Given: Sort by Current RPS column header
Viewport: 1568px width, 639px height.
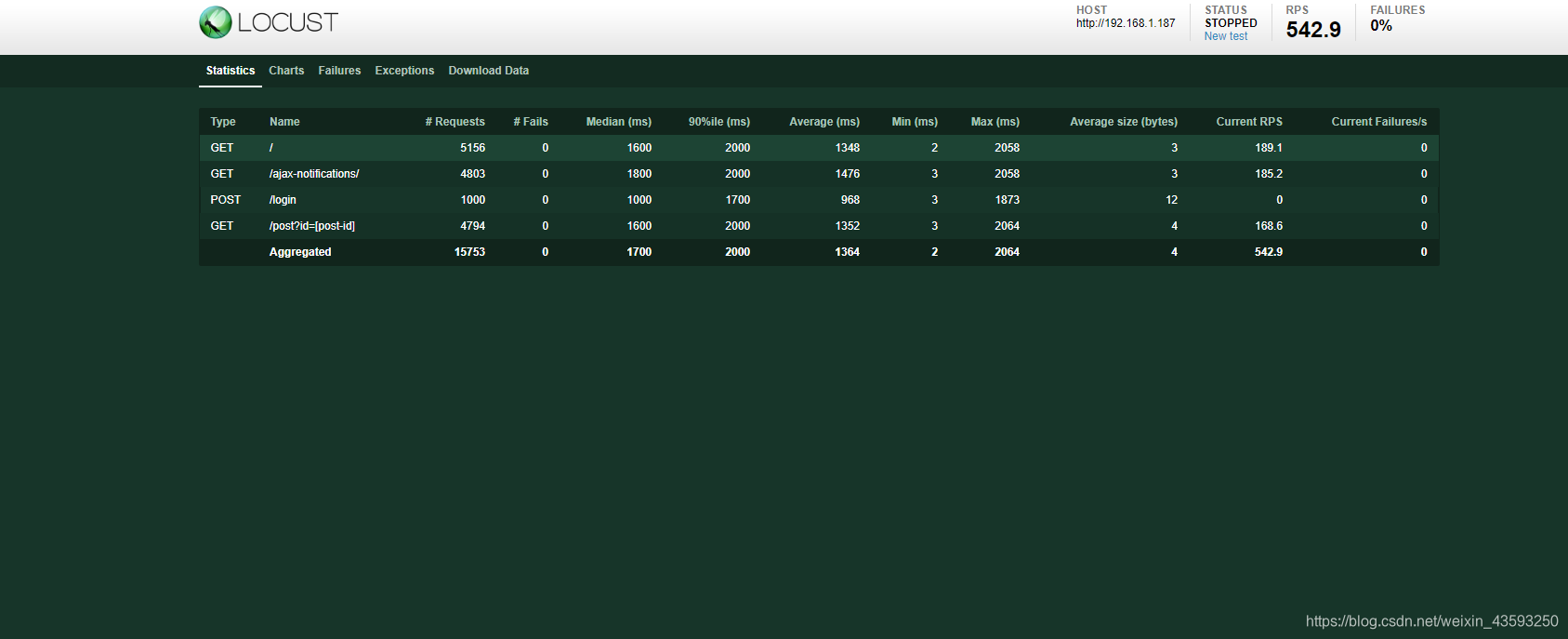Looking at the screenshot, I should [1249, 122].
